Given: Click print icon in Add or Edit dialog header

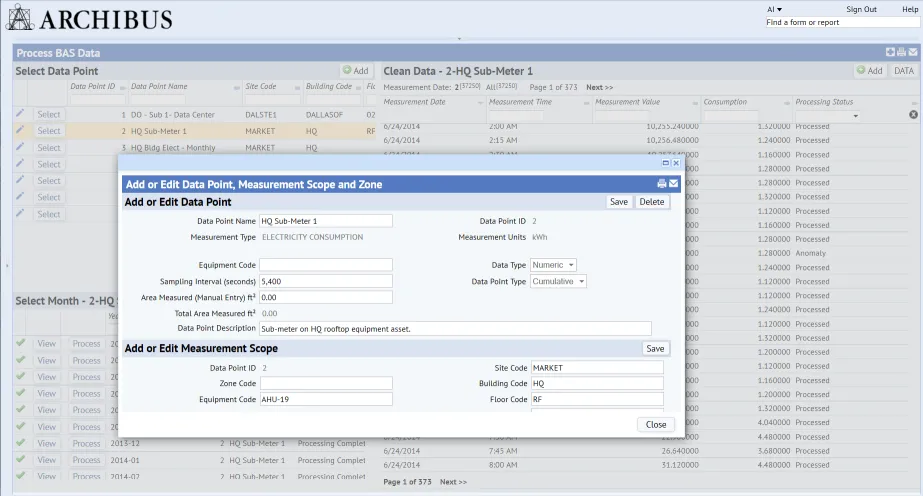Looking at the screenshot, I should 662,184.
